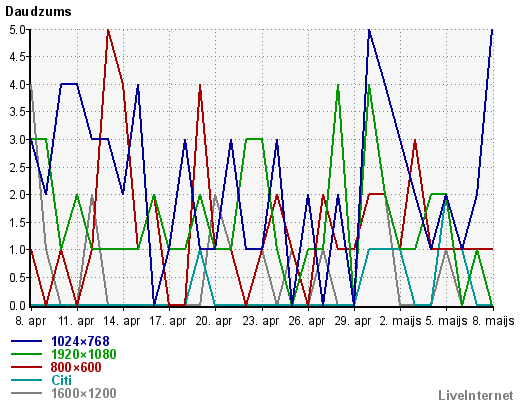Click the teal line swatch for Citi
This screenshot has width=520, height=405.
pos(26,380)
